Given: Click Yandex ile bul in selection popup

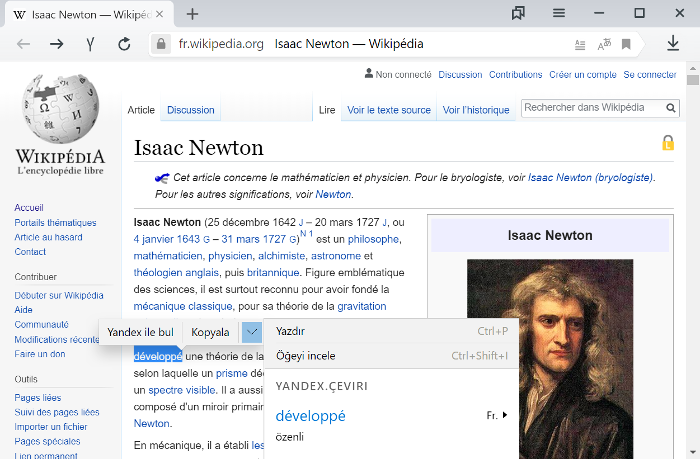Looking at the screenshot, I should tap(140, 332).
